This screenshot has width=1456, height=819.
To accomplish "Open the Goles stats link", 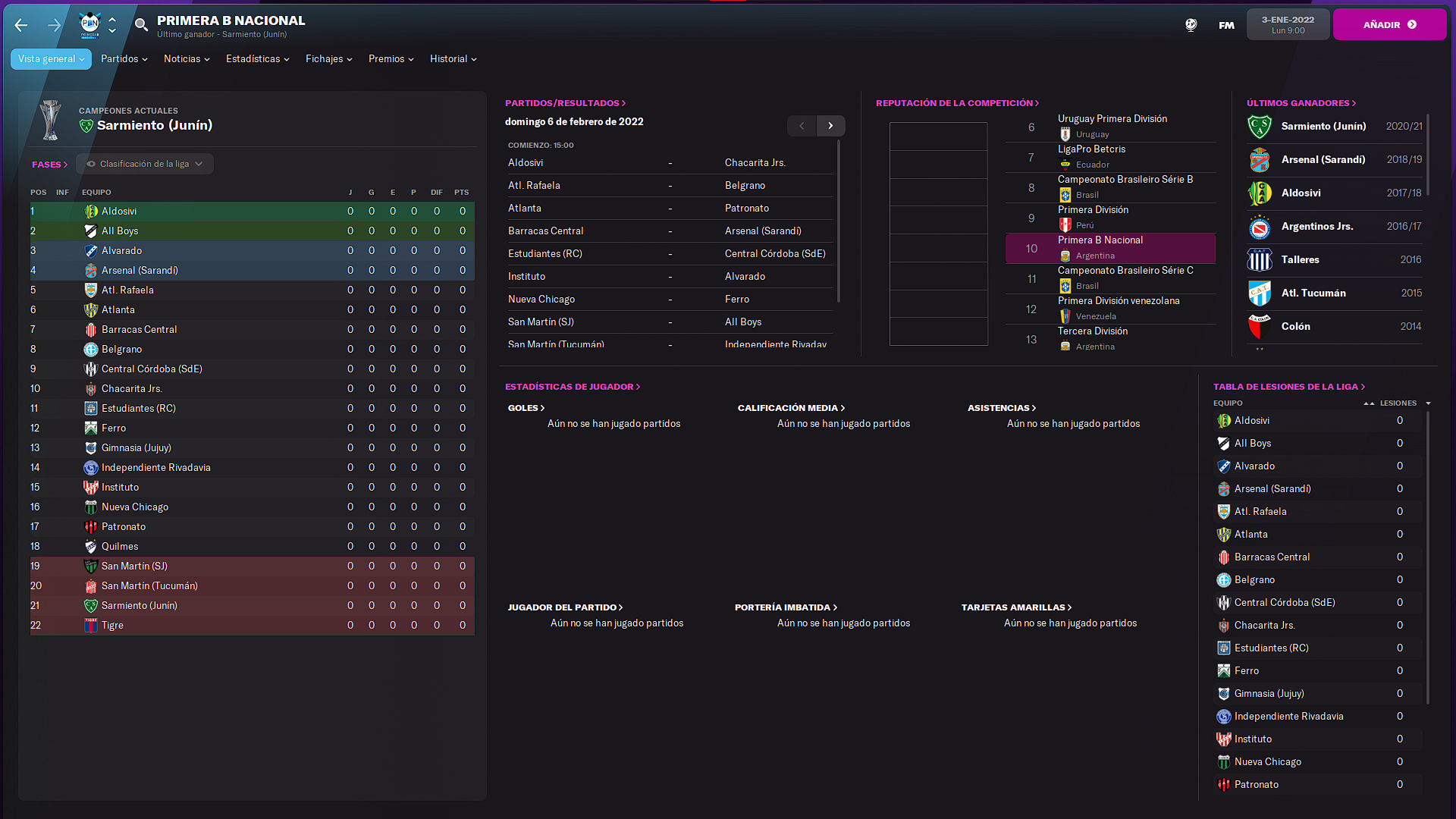I will pyautogui.click(x=526, y=408).
